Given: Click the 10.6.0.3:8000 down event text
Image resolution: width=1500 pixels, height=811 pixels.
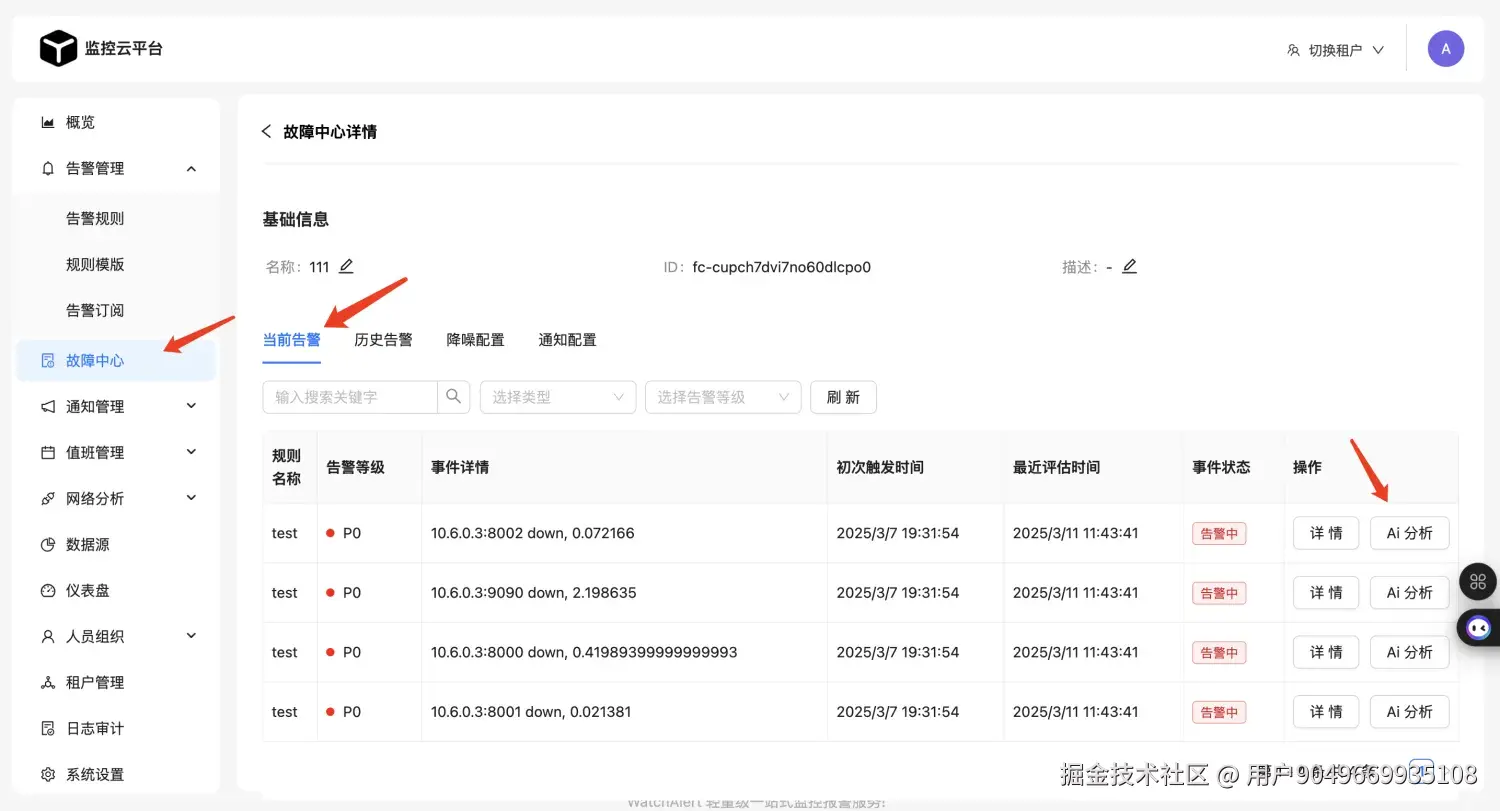Looking at the screenshot, I should click(x=584, y=652).
